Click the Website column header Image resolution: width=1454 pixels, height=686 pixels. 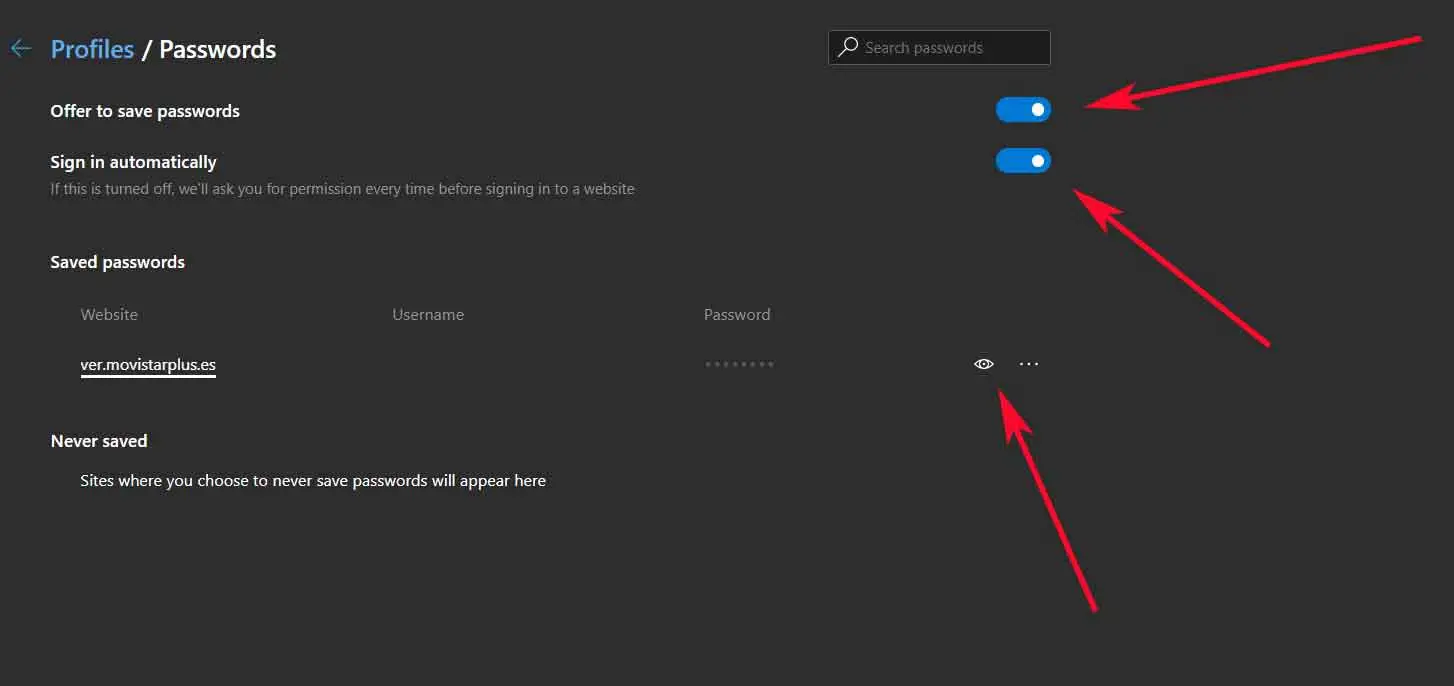109,314
